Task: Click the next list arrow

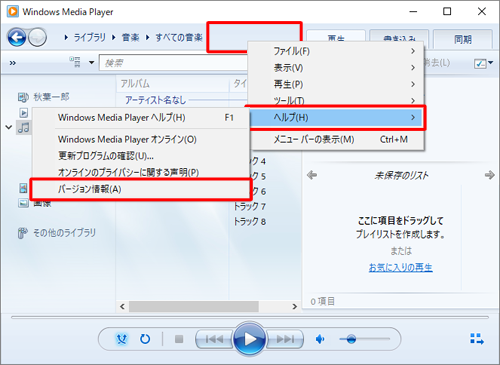Action: [x=489, y=175]
